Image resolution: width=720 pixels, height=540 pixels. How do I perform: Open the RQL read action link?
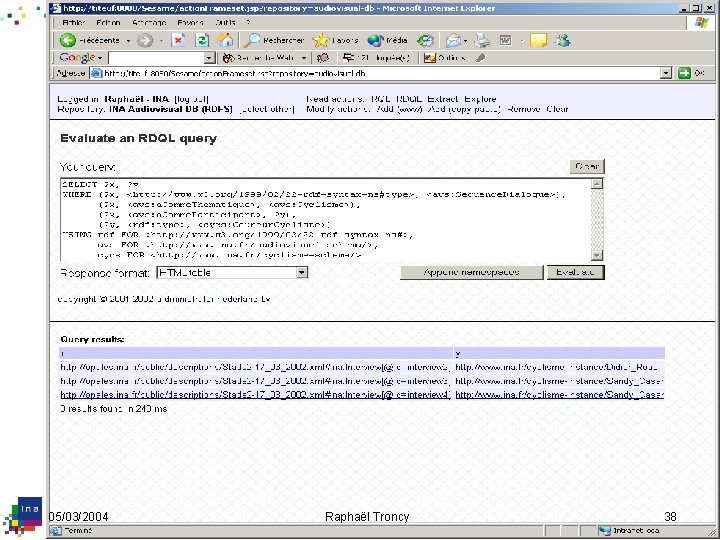381,99
